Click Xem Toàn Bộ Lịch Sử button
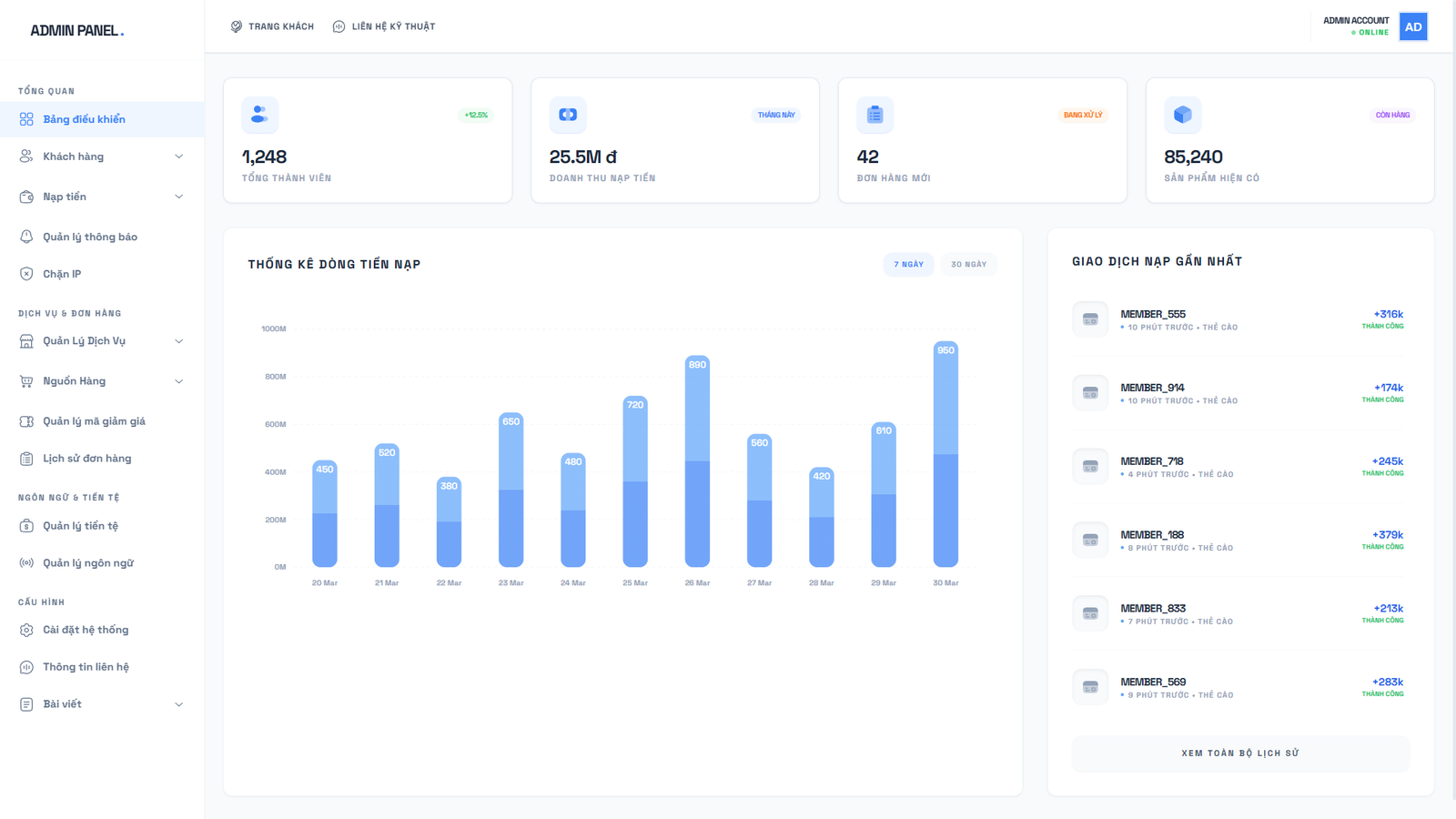The image size is (1456, 819). pyautogui.click(x=1239, y=753)
